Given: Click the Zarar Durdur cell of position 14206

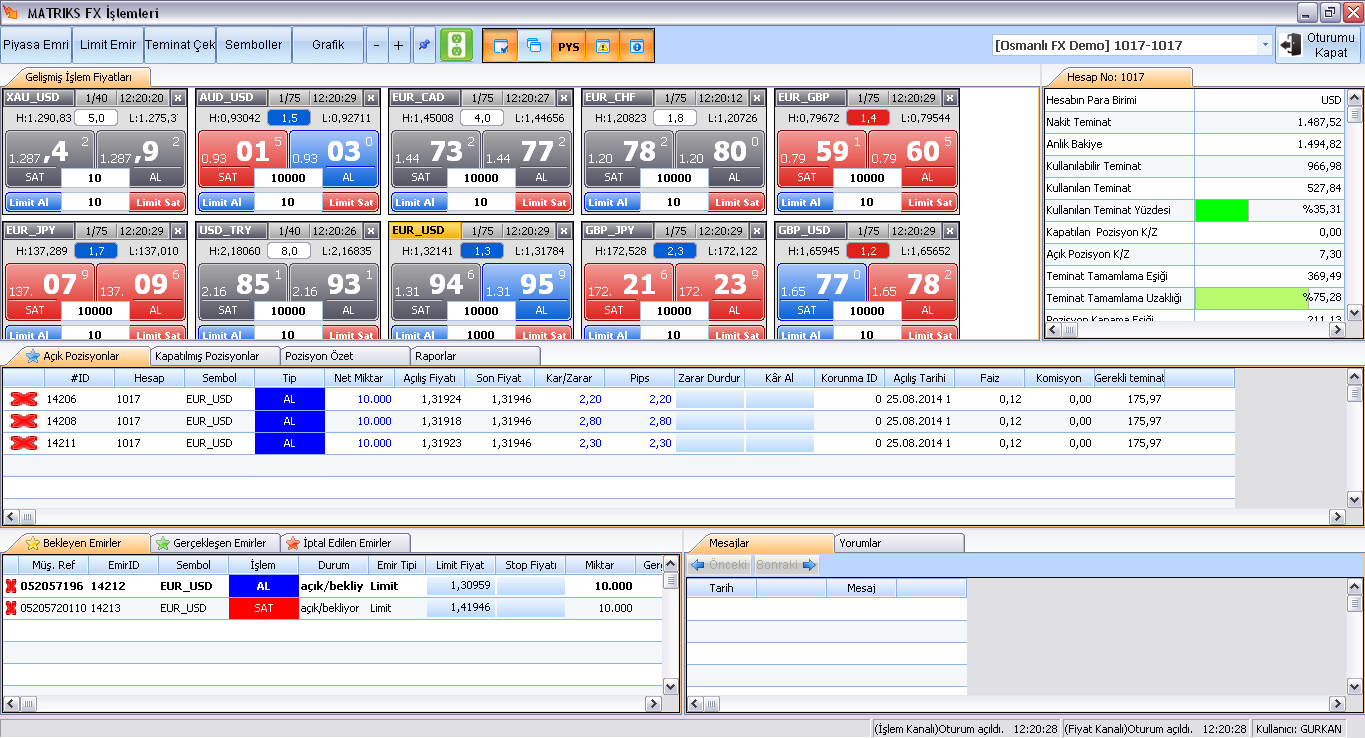Looking at the screenshot, I should click(x=710, y=399).
